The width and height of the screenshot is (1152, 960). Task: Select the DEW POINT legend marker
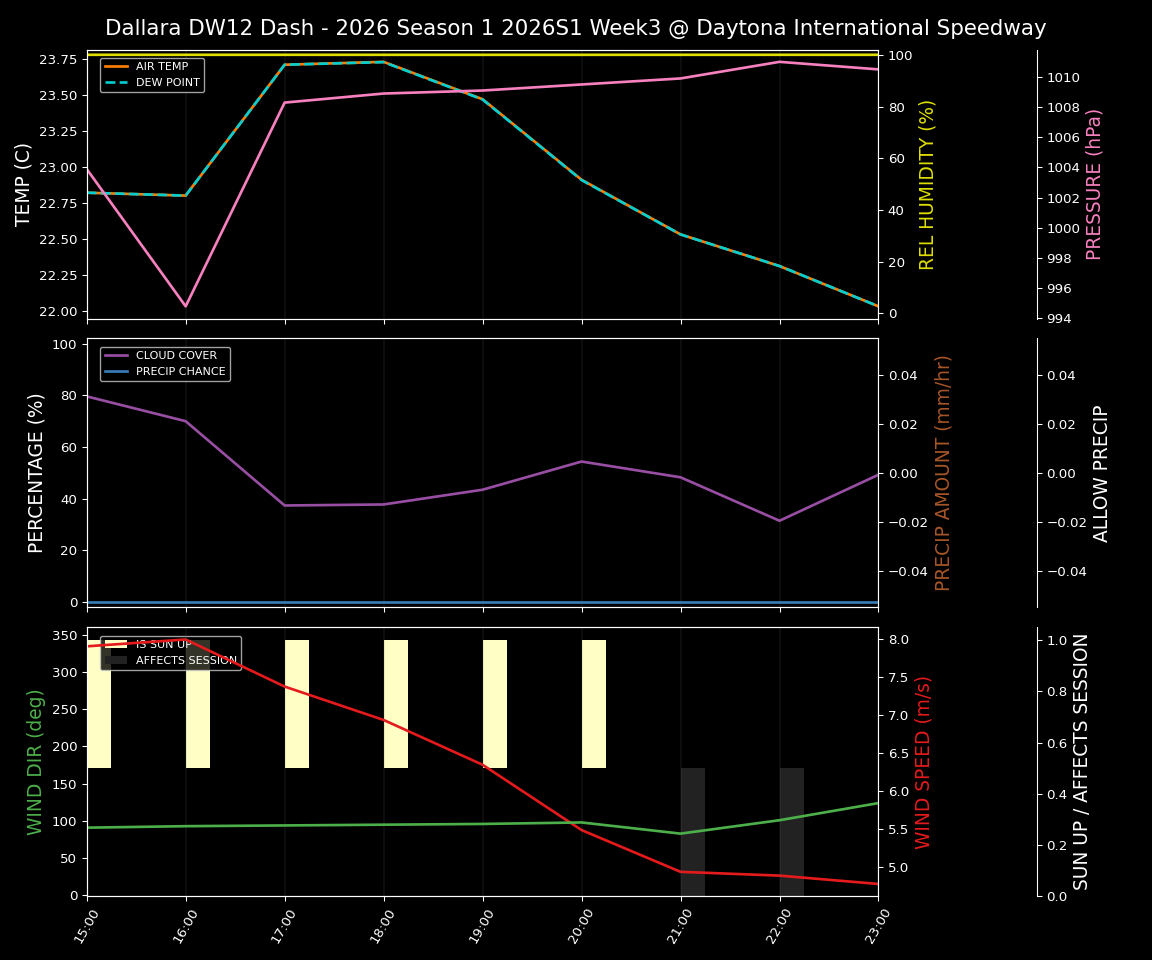point(115,82)
